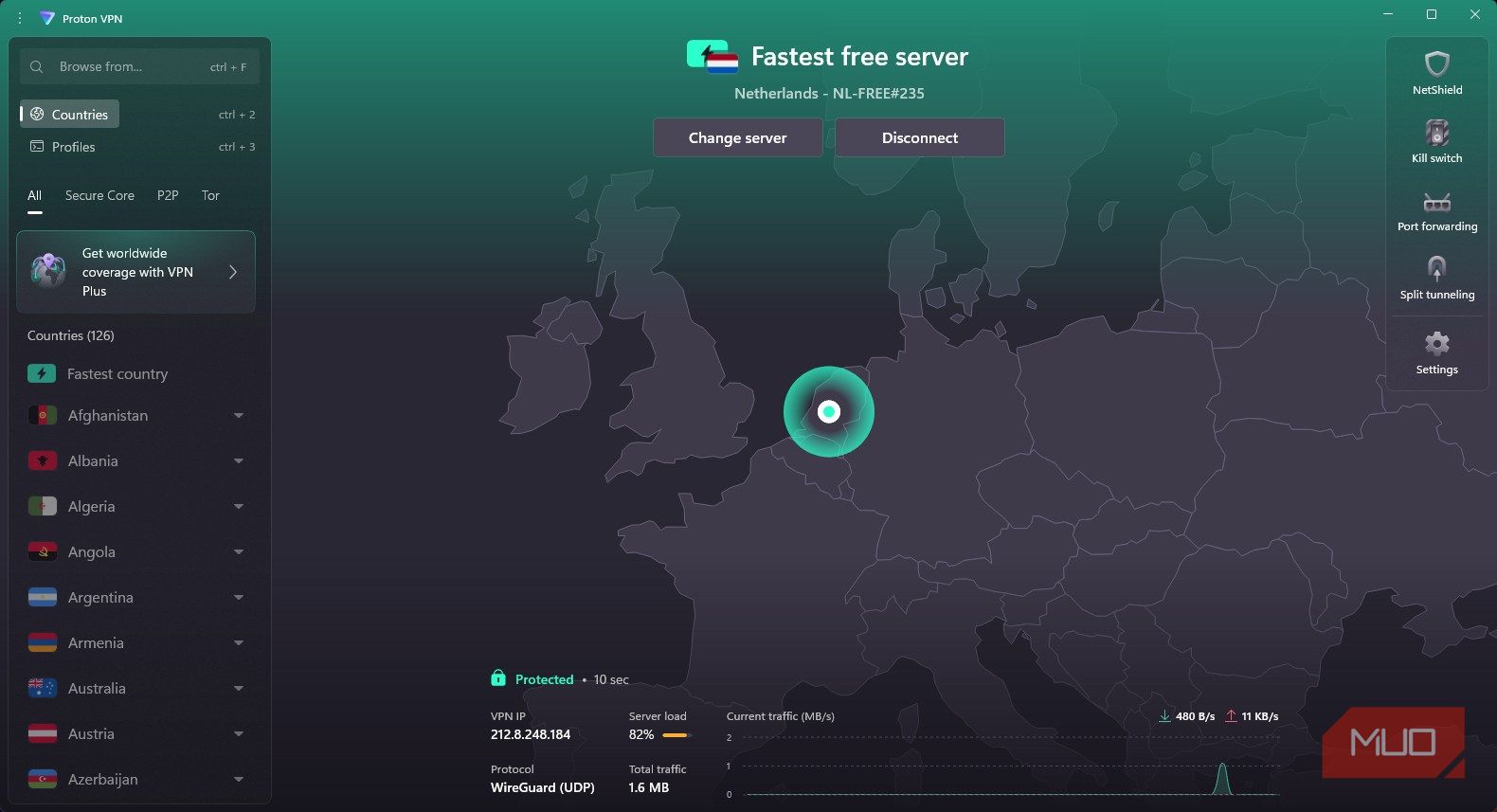This screenshot has height=812, width=1497.
Task: Click the Australia flag icon
Action: 43,688
